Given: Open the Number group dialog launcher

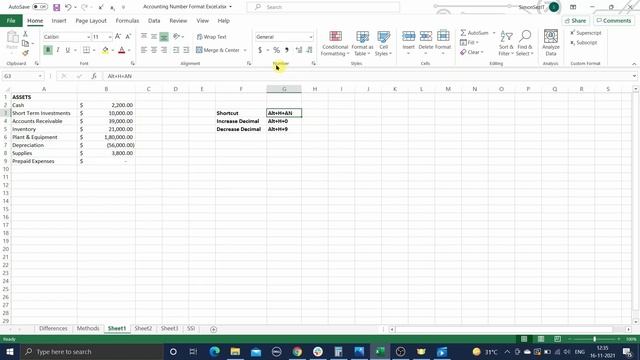Looking at the screenshot, I should click(313, 63).
